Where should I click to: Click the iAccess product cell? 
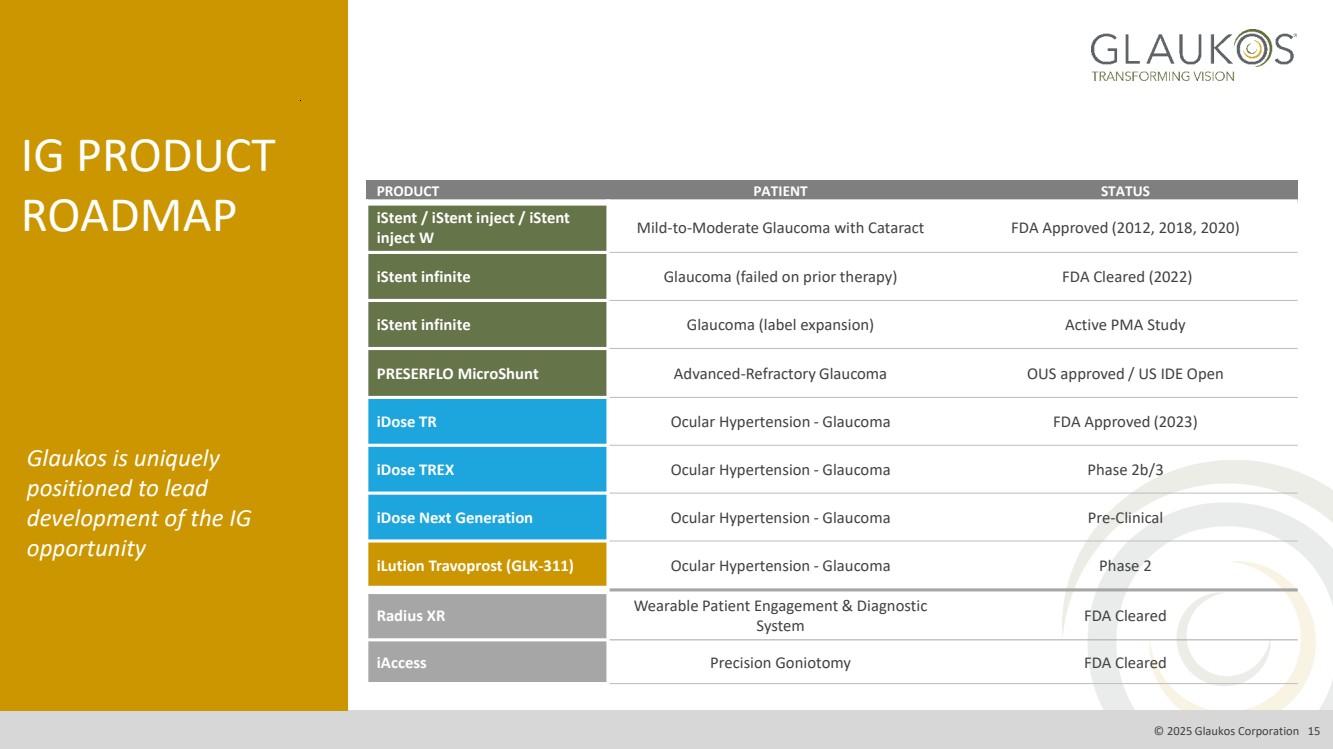[x=487, y=663]
